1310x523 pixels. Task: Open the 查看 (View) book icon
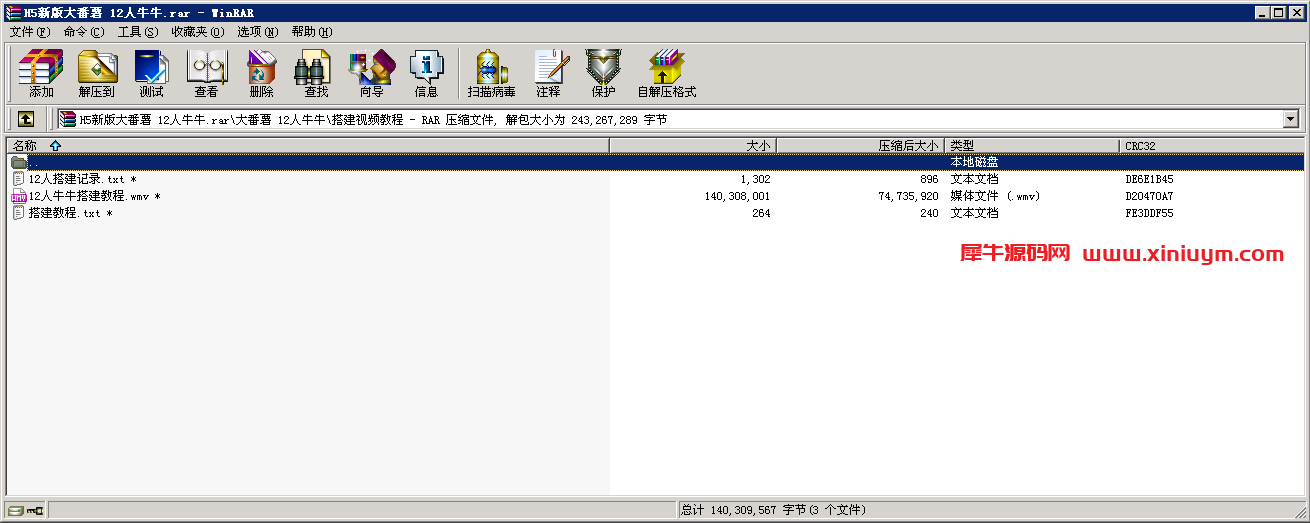pyautogui.click(x=206, y=73)
